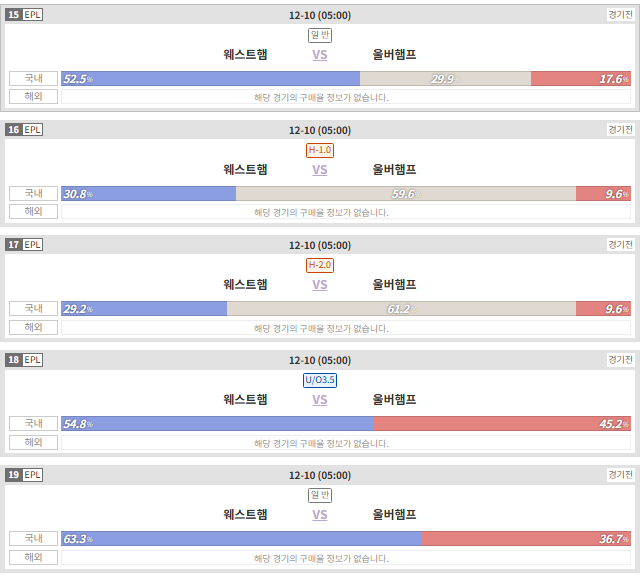Click the 52.5% blue home-win bar
Viewport: 643px width, 578px height.
(x=210, y=78)
